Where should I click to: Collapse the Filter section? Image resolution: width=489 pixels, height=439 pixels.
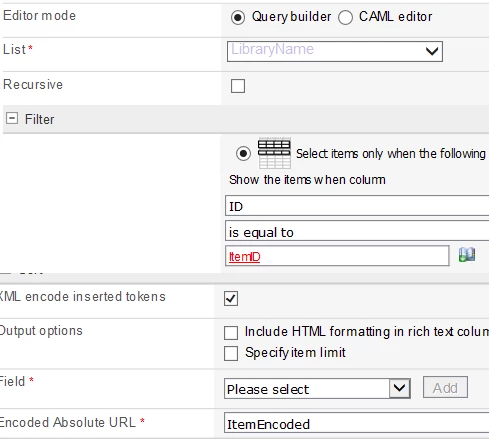[12, 118]
